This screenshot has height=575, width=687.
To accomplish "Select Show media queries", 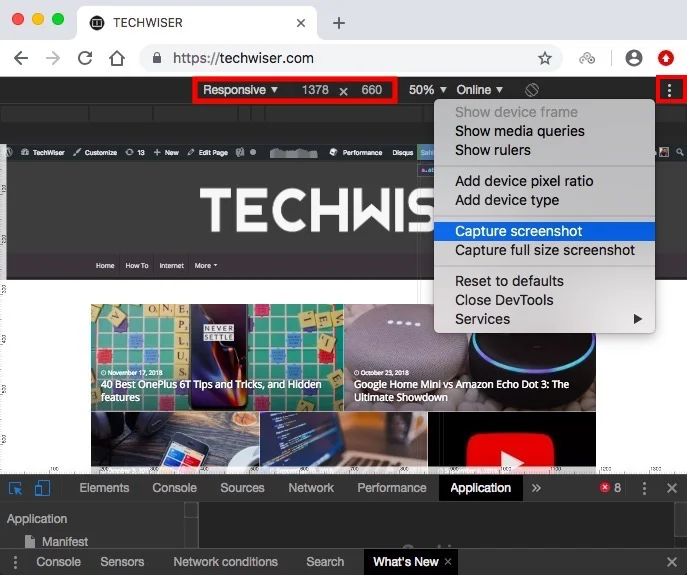I will tap(545, 131).
